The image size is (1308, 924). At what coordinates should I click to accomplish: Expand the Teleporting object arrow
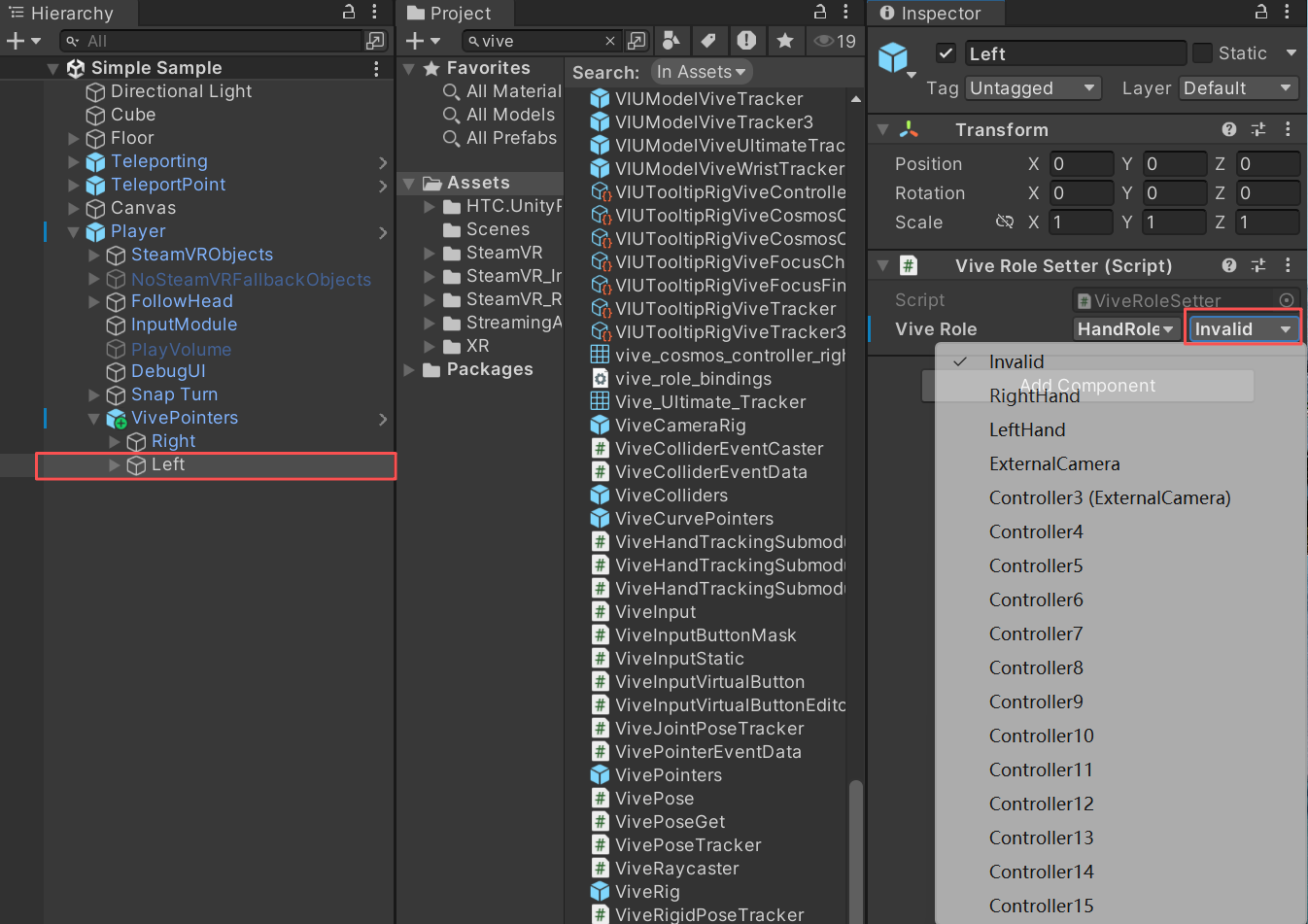point(74,162)
